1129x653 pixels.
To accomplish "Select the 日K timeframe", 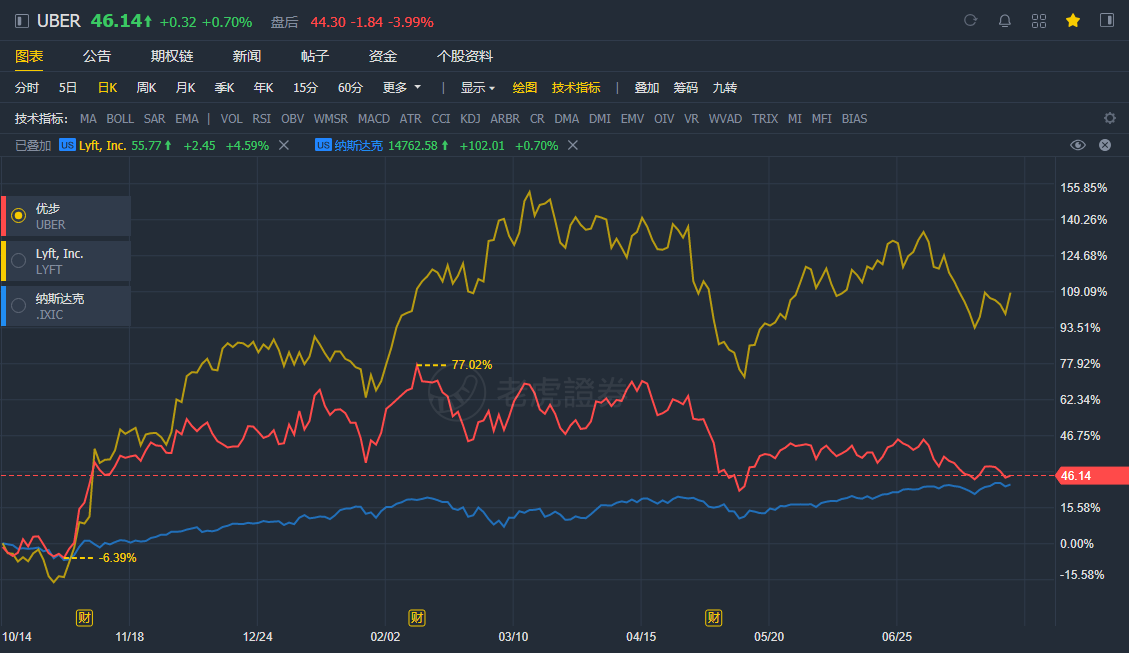I will pyautogui.click(x=107, y=88).
